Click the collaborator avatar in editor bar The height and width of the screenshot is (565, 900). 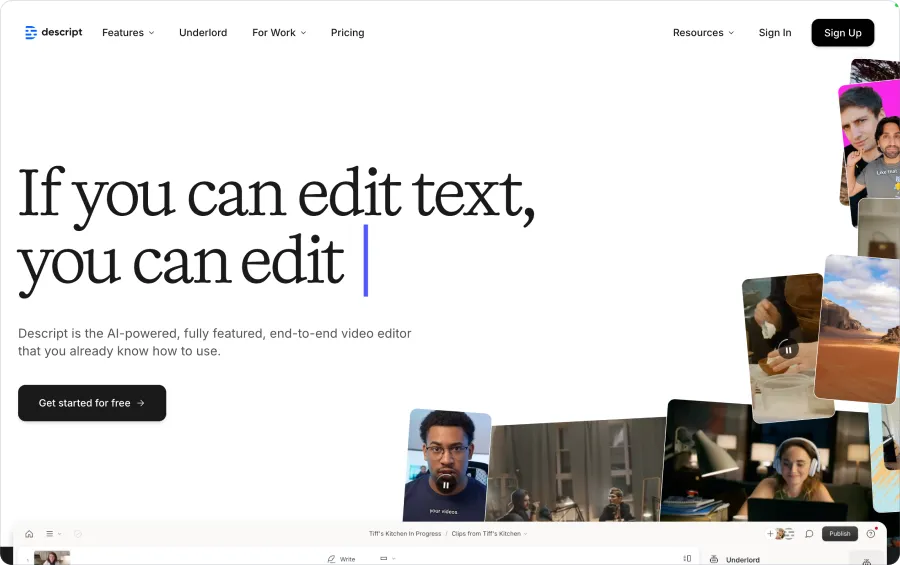[x=781, y=534]
